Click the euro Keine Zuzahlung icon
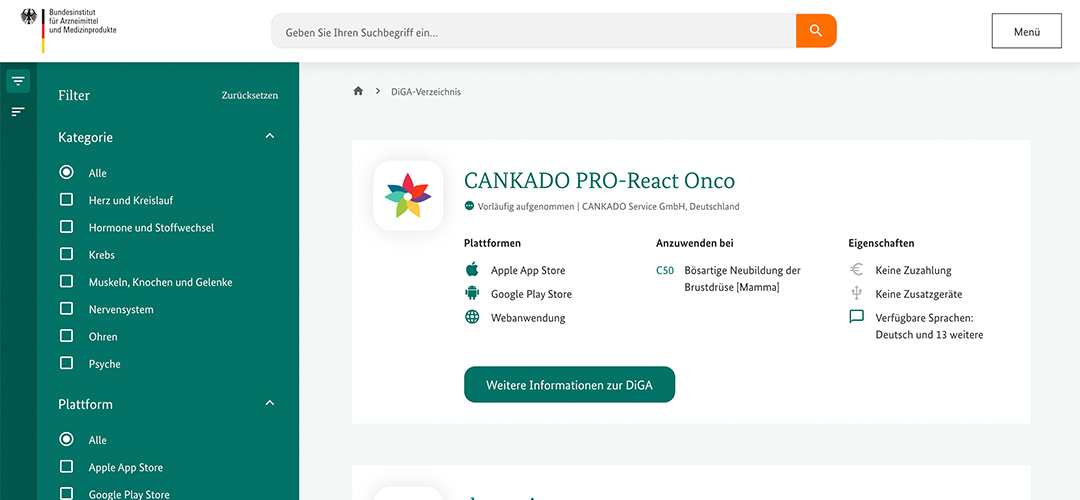This screenshot has height=500, width=1080. tap(856, 269)
